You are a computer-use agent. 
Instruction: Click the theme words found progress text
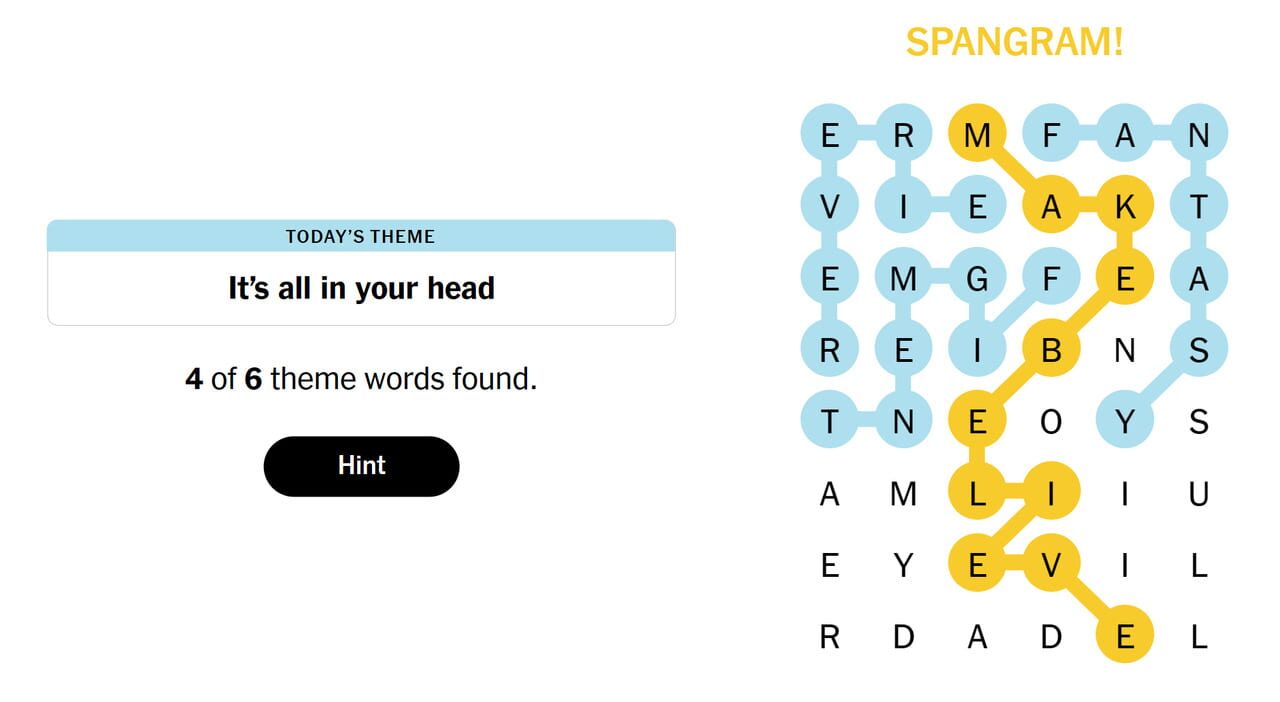pos(360,379)
